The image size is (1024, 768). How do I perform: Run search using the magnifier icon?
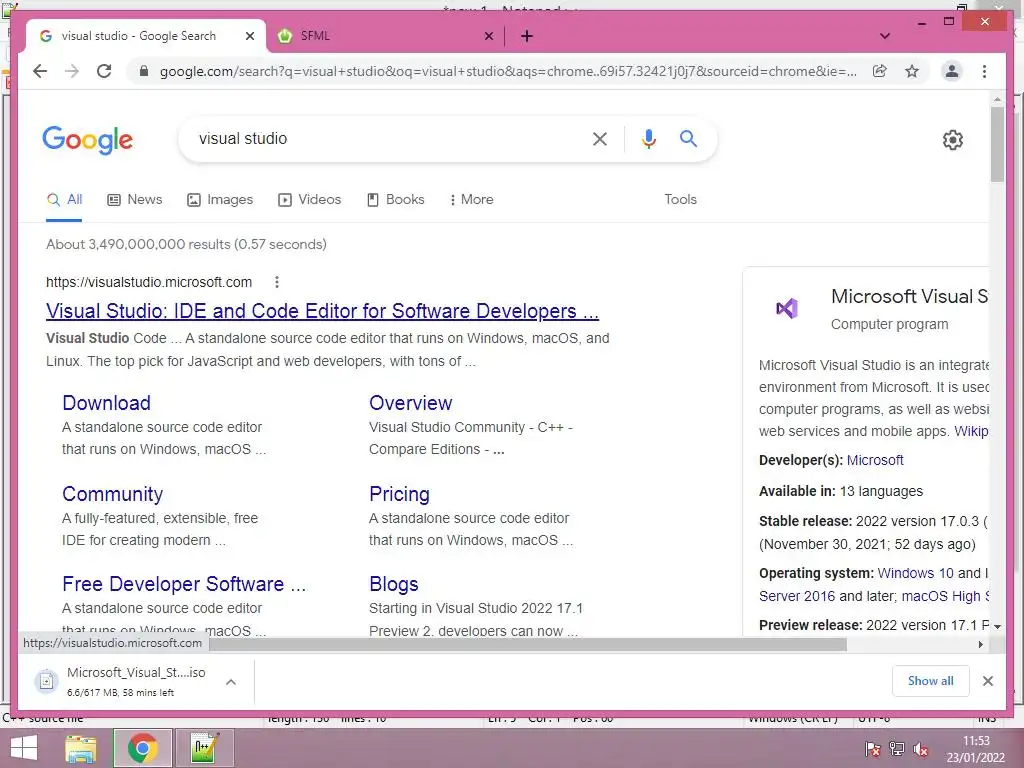pos(688,138)
